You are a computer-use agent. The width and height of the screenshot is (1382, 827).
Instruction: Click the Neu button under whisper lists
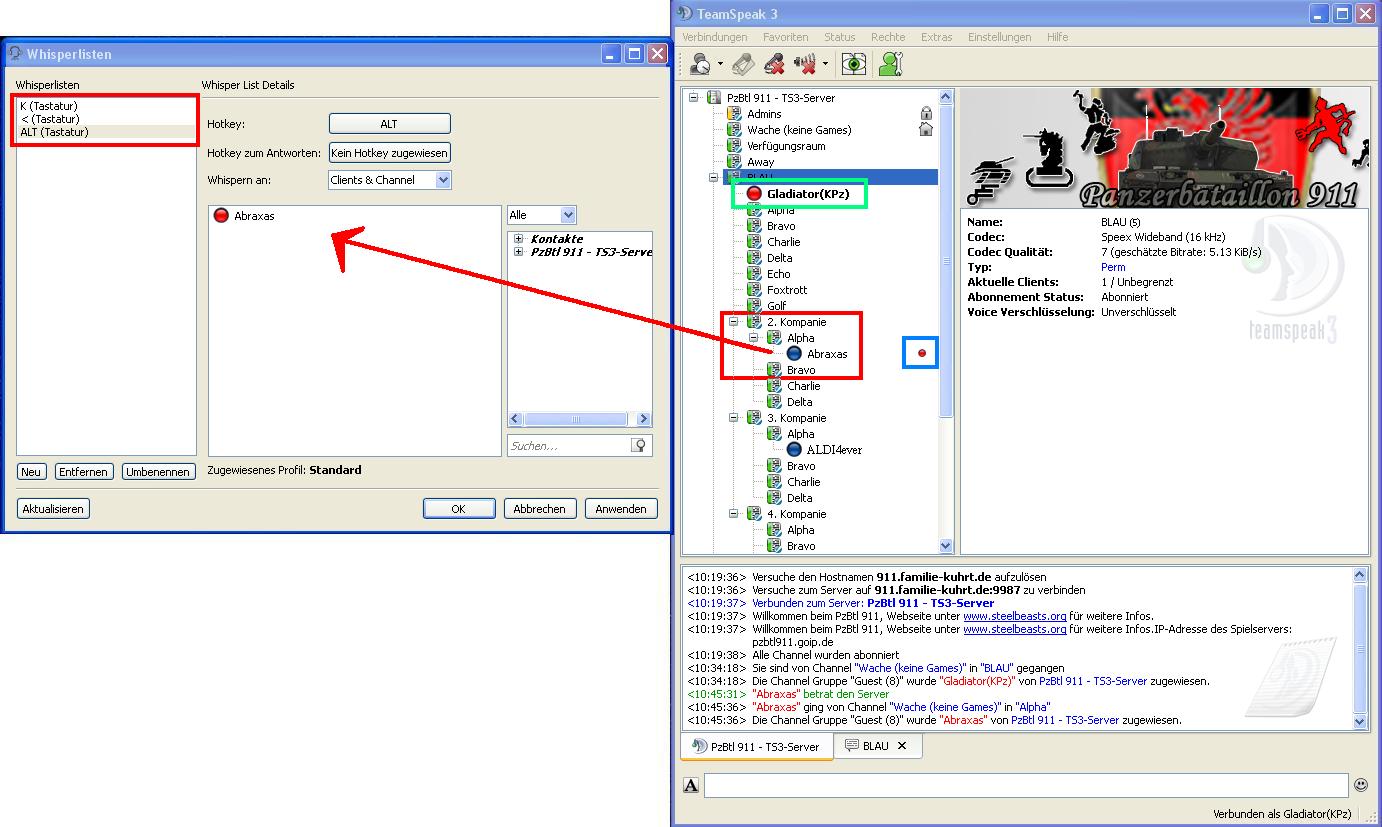tap(31, 472)
